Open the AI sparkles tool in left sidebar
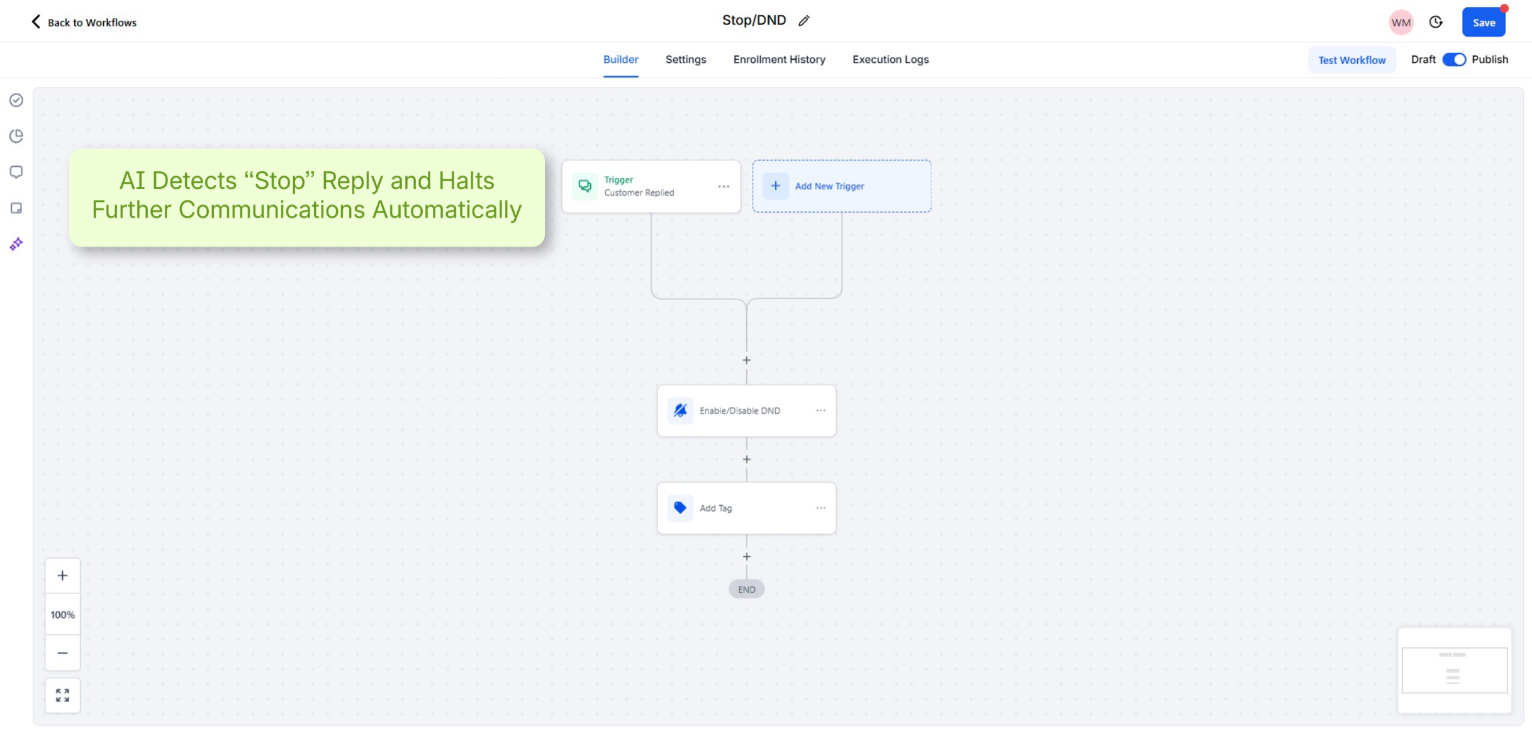Viewport: 1532px width, 733px height. [15, 243]
